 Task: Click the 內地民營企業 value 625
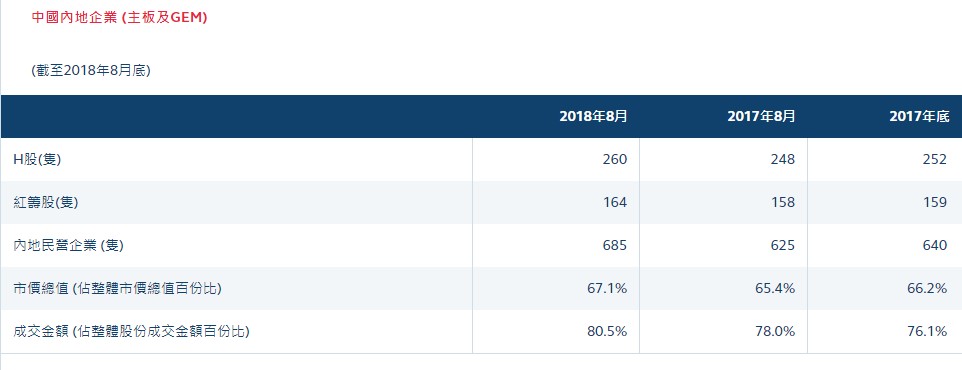pyautogui.click(x=782, y=245)
